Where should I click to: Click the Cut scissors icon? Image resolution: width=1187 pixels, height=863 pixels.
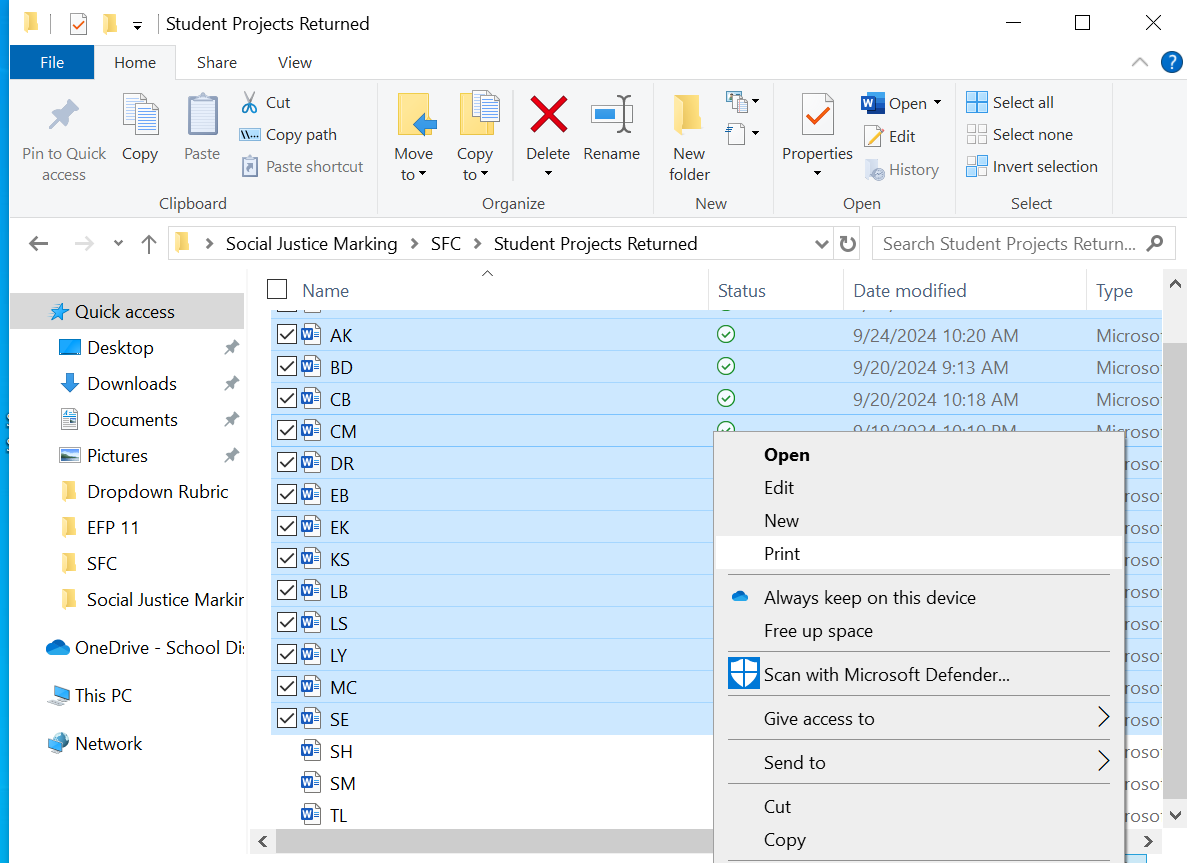[x=249, y=102]
